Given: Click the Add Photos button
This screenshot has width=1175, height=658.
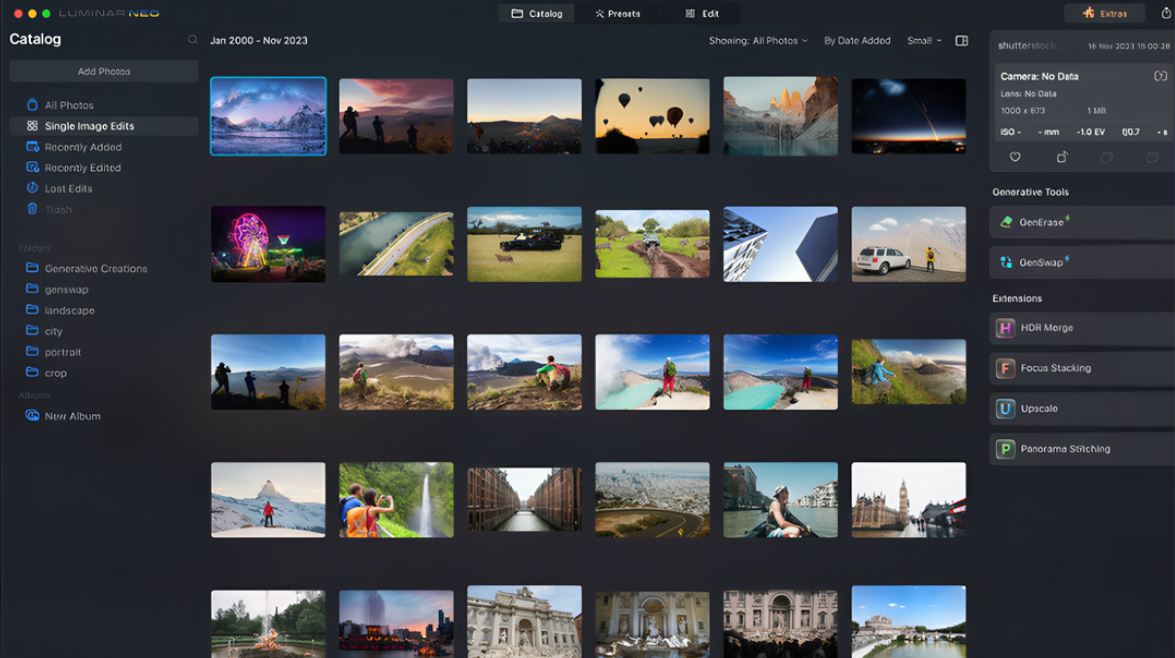Looking at the screenshot, I should [x=104, y=71].
